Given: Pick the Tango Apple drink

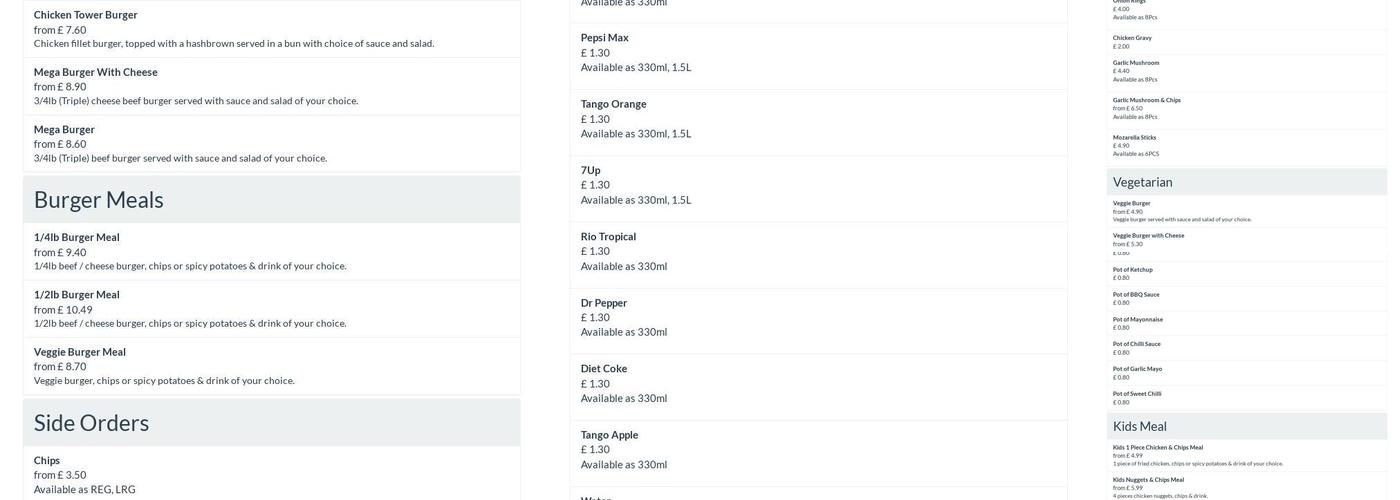Looking at the screenshot, I should 610,435.
